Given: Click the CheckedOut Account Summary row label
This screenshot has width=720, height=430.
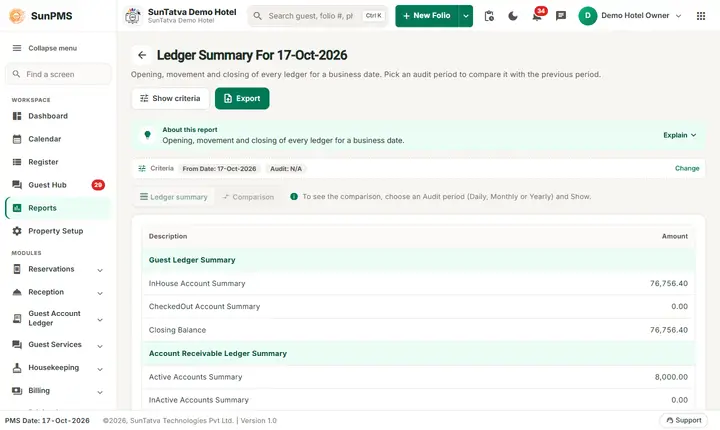Looking at the screenshot, I should tap(204, 306).
